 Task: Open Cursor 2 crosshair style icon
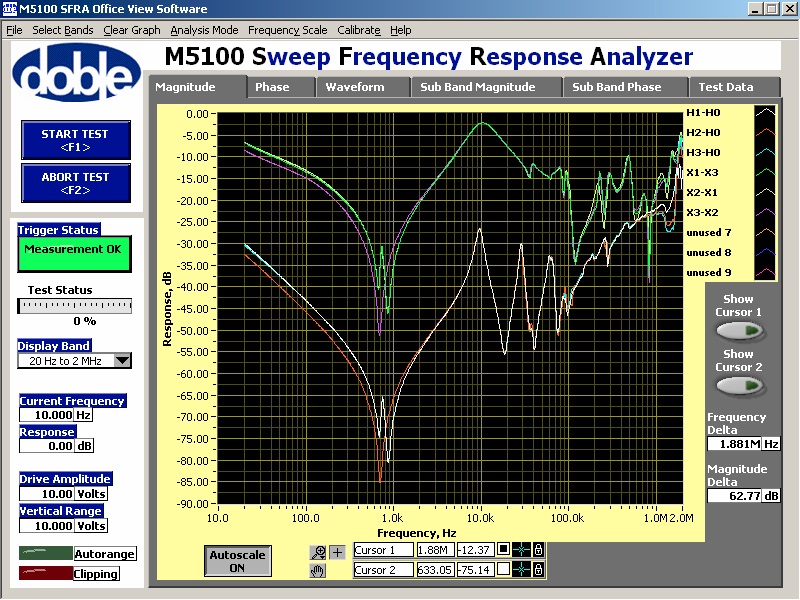click(x=521, y=569)
